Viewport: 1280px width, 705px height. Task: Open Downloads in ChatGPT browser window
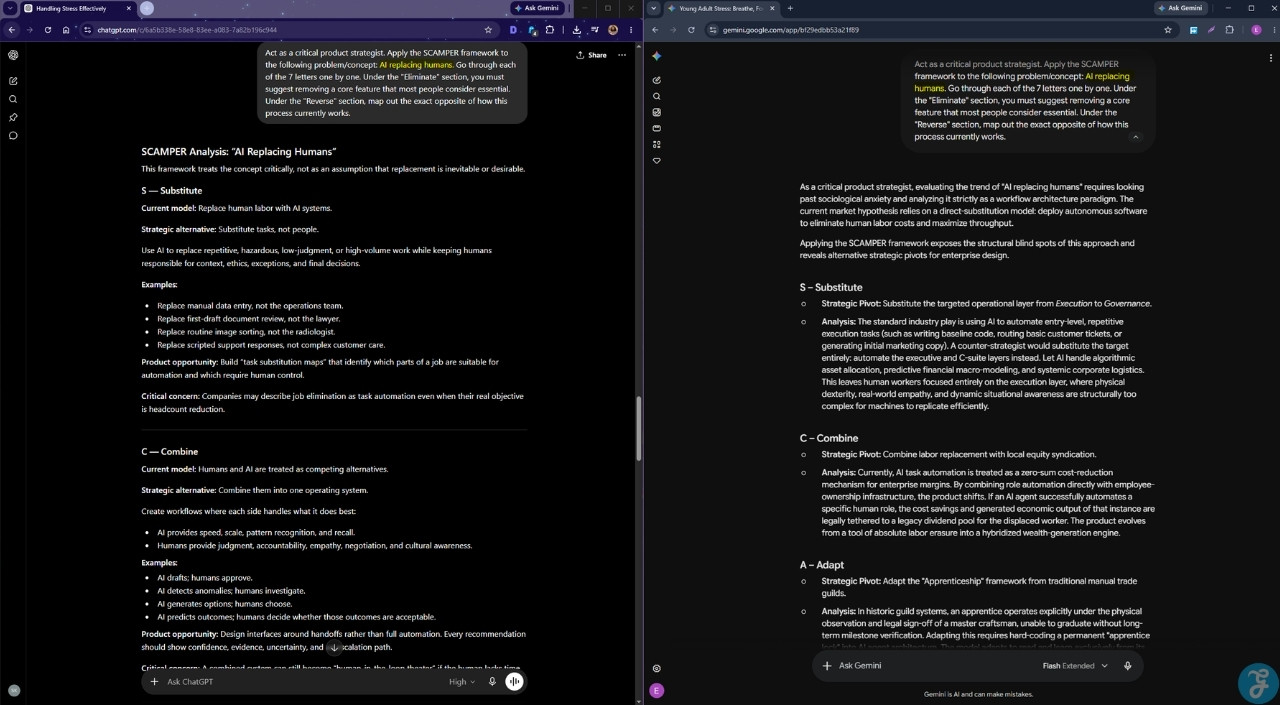coord(577,30)
